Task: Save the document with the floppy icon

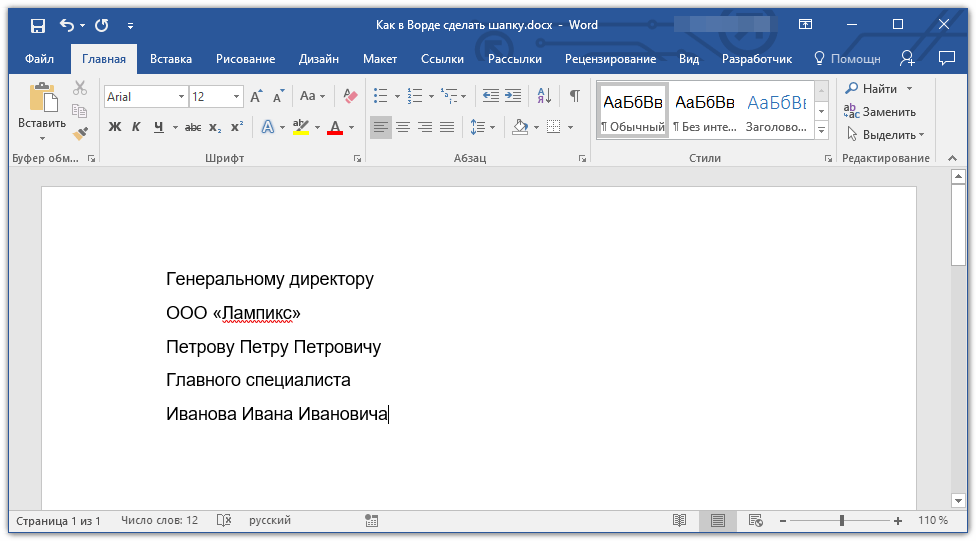Action: click(38, 26)
